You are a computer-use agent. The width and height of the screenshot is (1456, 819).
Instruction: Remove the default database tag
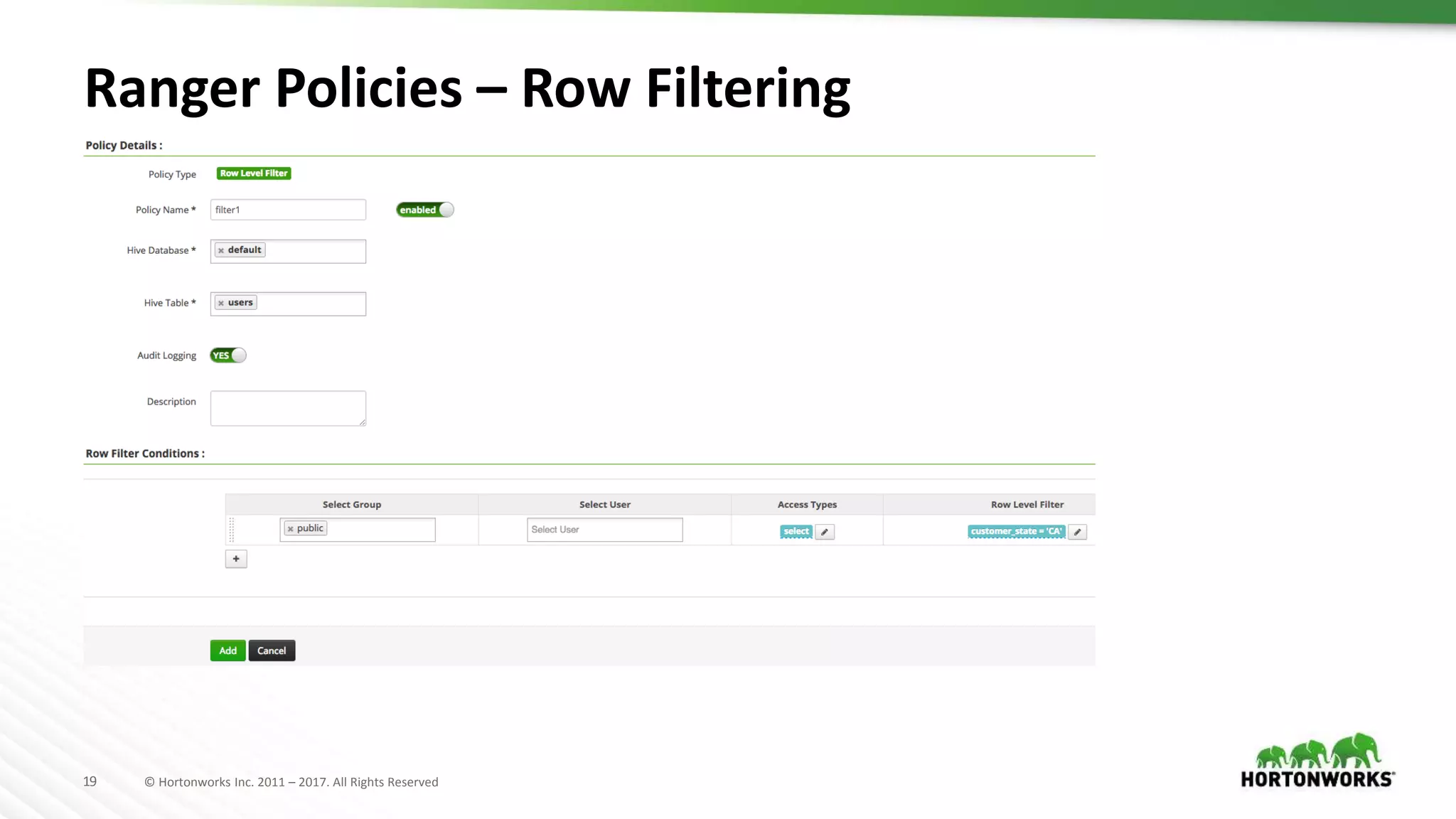[x=221, y=250]
